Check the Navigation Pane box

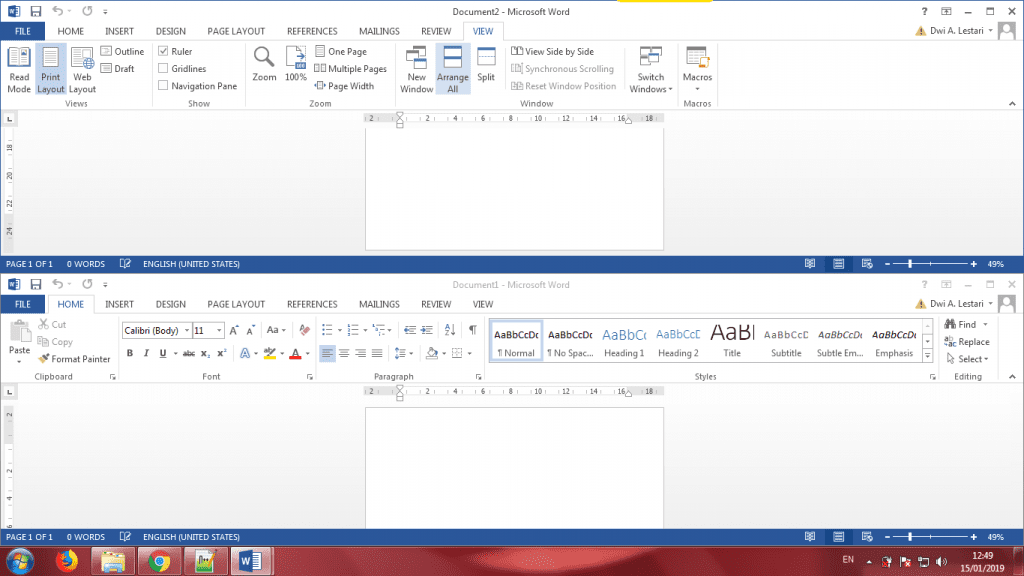coord(163,86)
